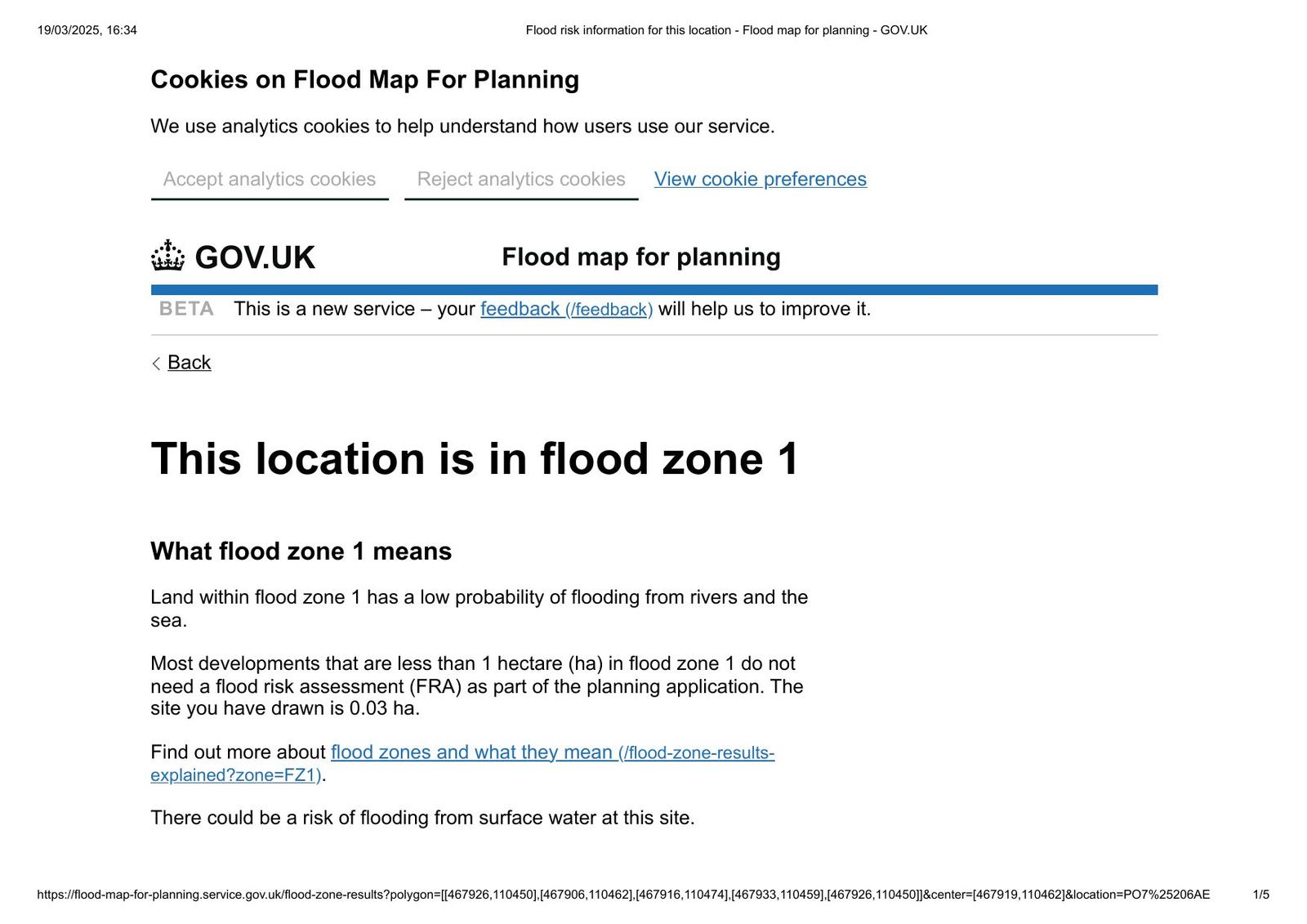Click the back chevron arrow icon
This screenshot has width=1307, height=924.
click(156, 364)
